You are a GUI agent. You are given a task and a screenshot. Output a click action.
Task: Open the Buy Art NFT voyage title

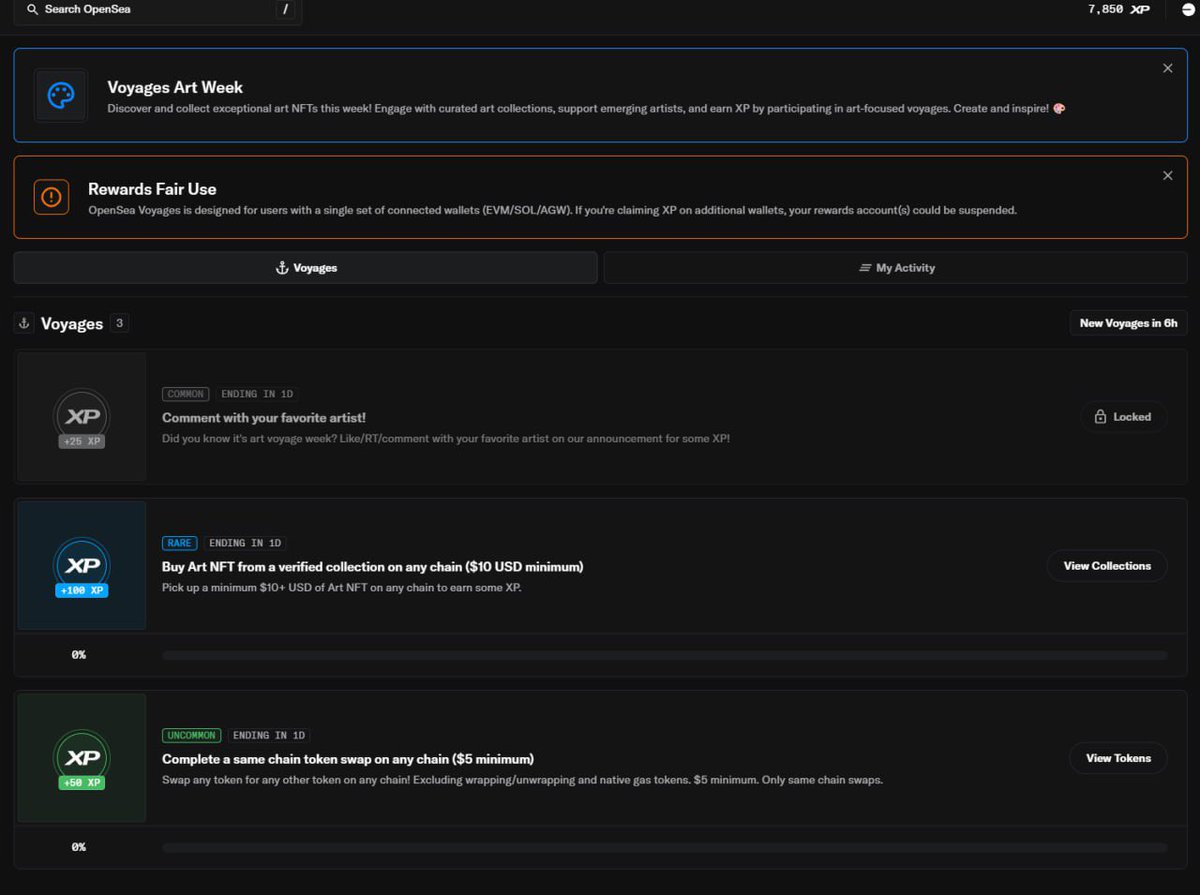pos(372,567)
